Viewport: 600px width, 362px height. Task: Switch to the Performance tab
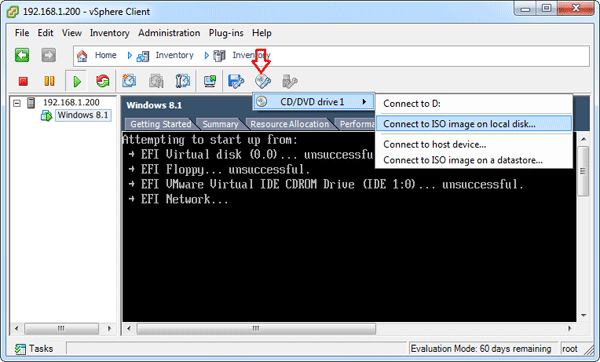357,124
